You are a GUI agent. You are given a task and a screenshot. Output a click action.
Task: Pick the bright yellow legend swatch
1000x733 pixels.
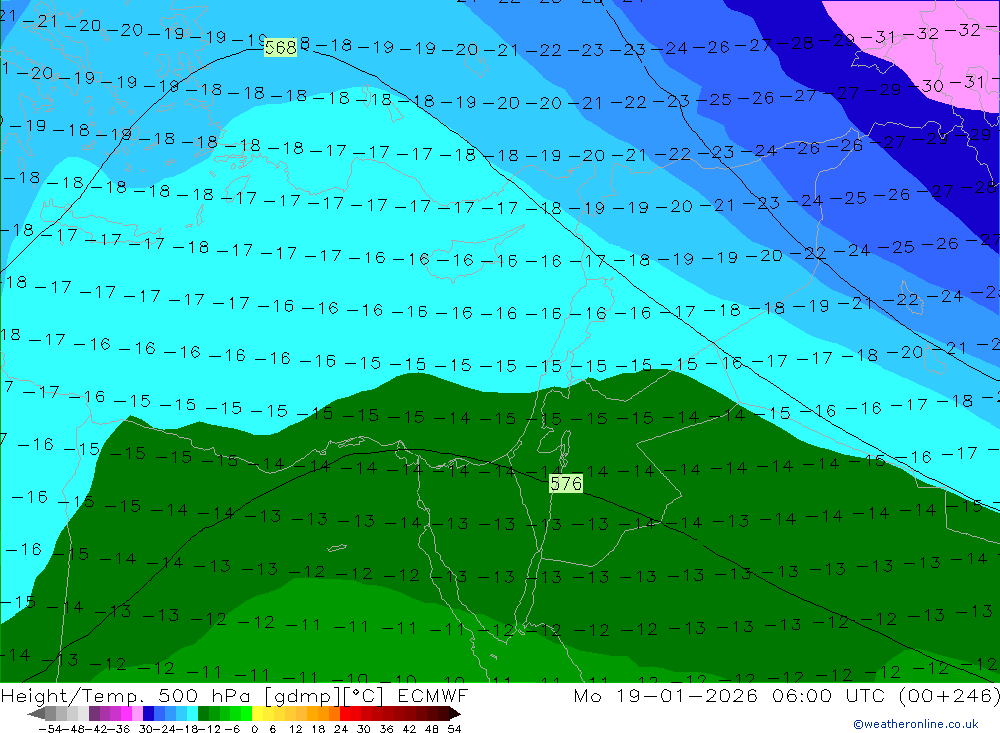click(258, 713)
